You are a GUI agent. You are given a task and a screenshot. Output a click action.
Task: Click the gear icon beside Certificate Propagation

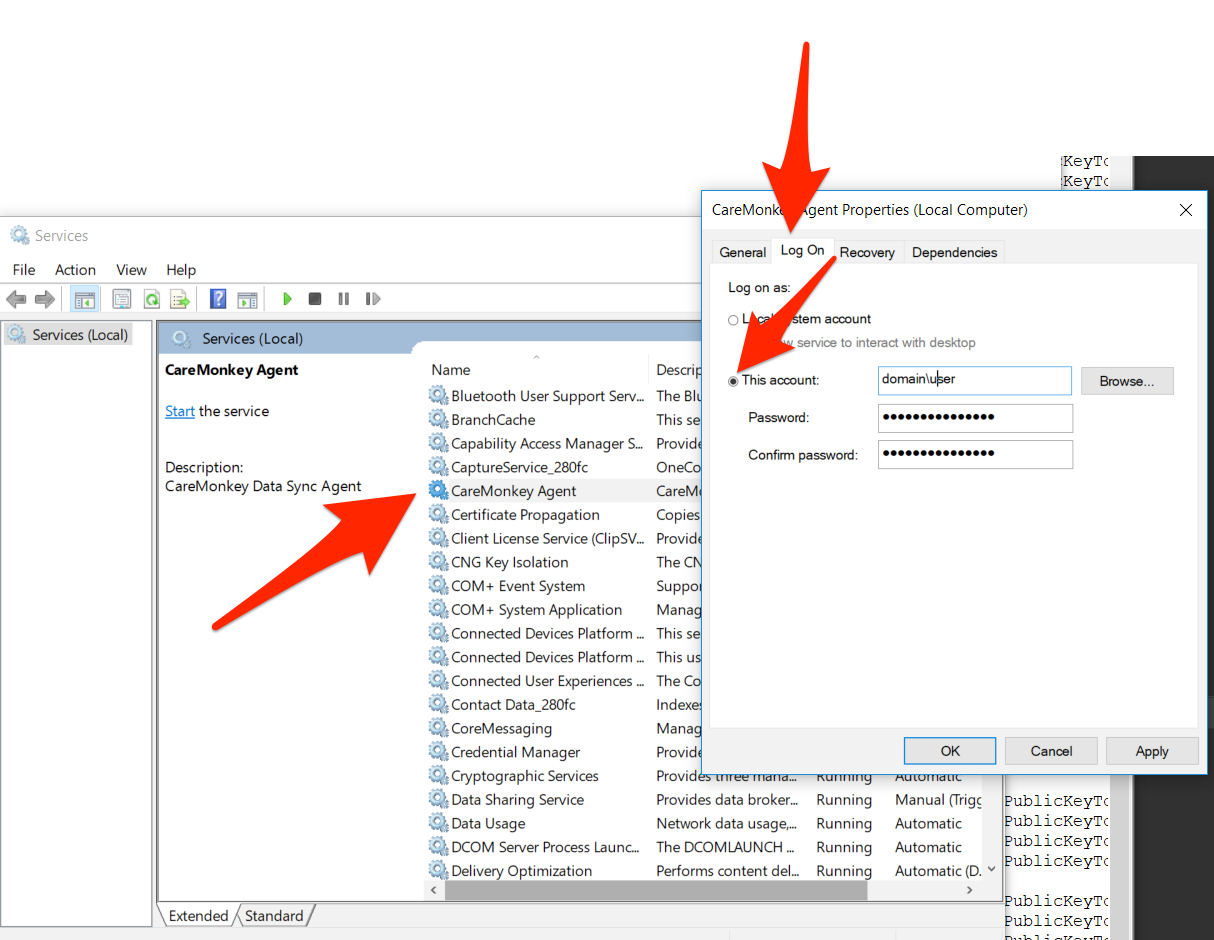[x=438, y=515]
